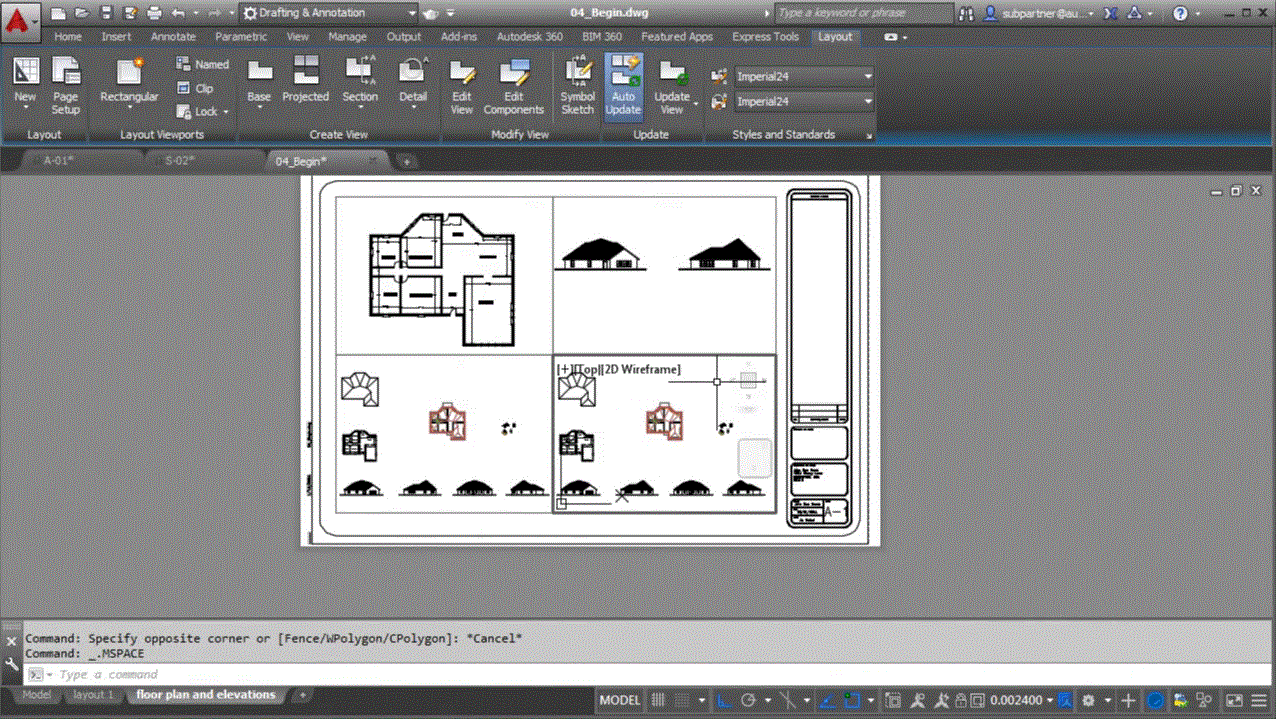
Task: Click Edit View tool
Action: pos(462,86)
